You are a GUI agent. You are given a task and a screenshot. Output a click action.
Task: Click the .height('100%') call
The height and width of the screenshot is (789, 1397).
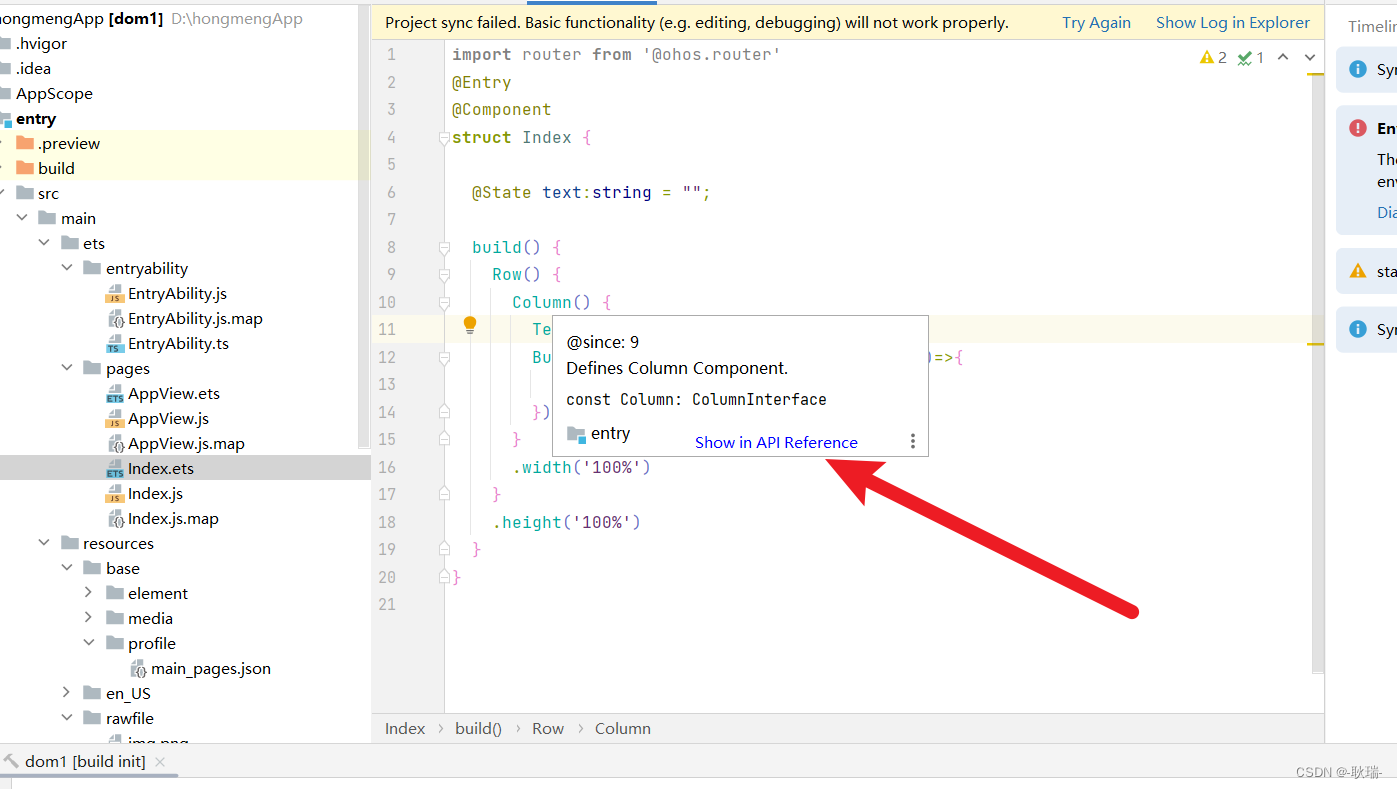pyautogui.click(x=566, y=522)
